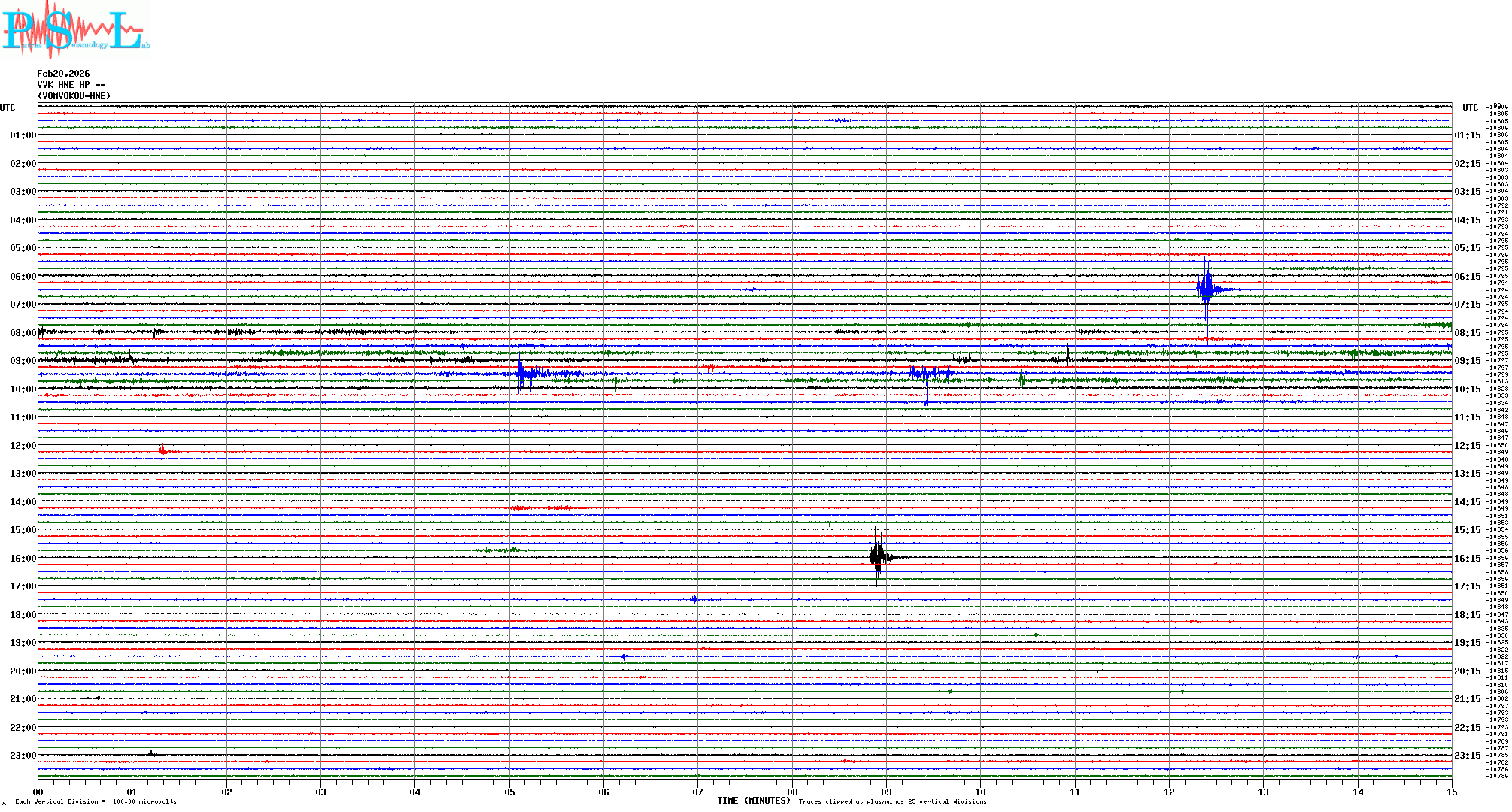Click the 23:00 UTC label on left axis
Image resolution: width=1512 pixels, height=812 pixels.
23,756
